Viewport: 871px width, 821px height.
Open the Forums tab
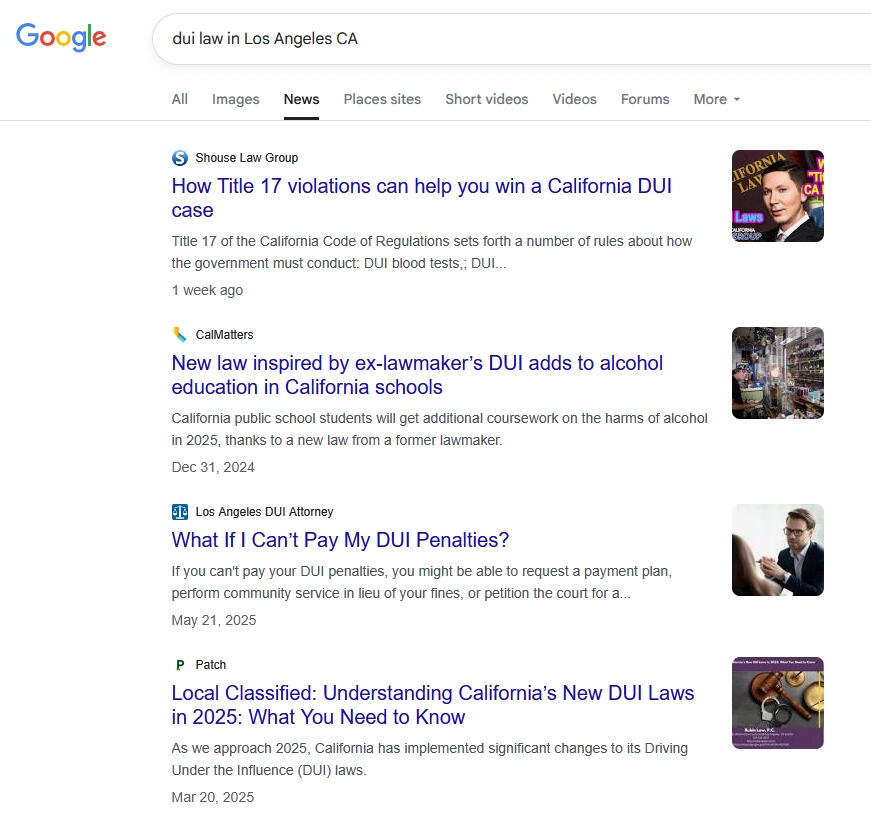[645, 99]
